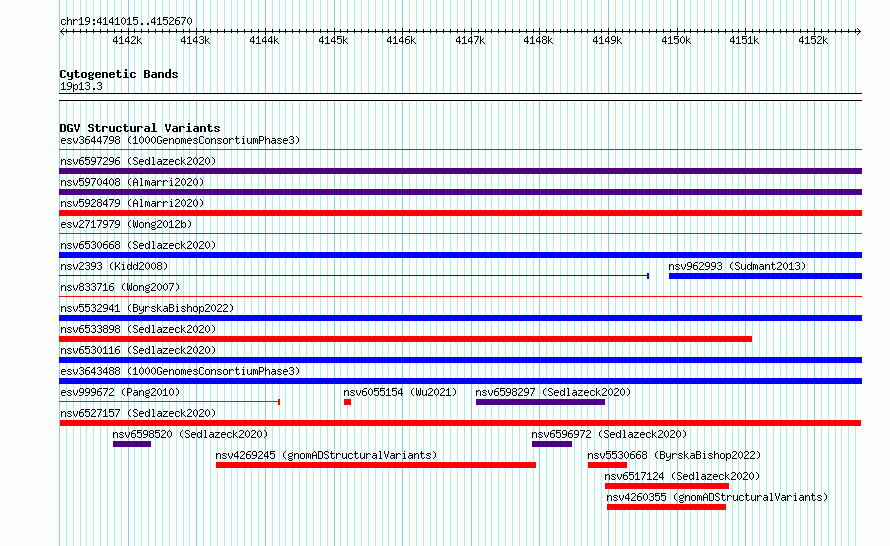Click the red bar under nsv6533898
Image resolution: width=890 pixels, height=546 pixels.
(x=406, y=339)
